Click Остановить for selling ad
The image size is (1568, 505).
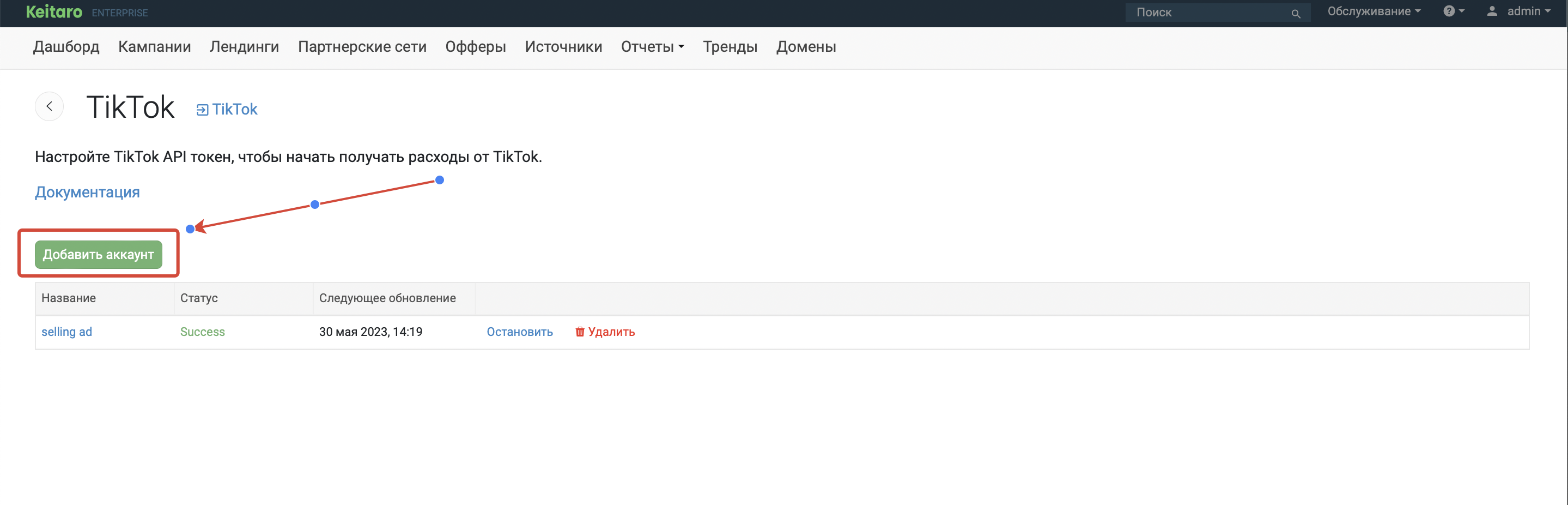click(x=520, y=332)
